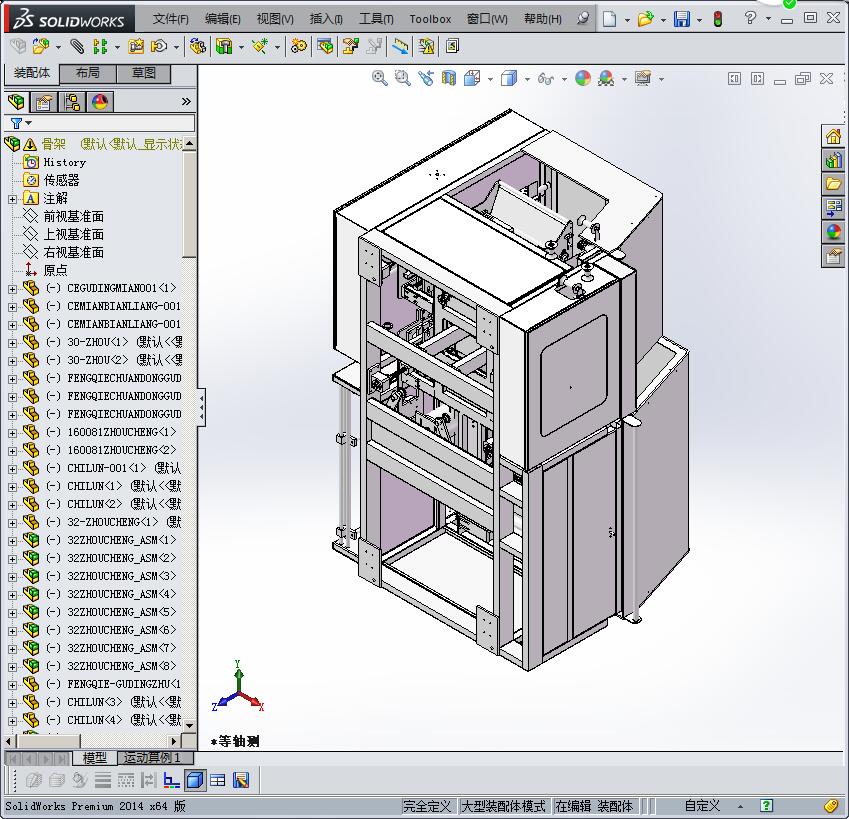Toggle the shaded view button in bottom toolbar

195,780
